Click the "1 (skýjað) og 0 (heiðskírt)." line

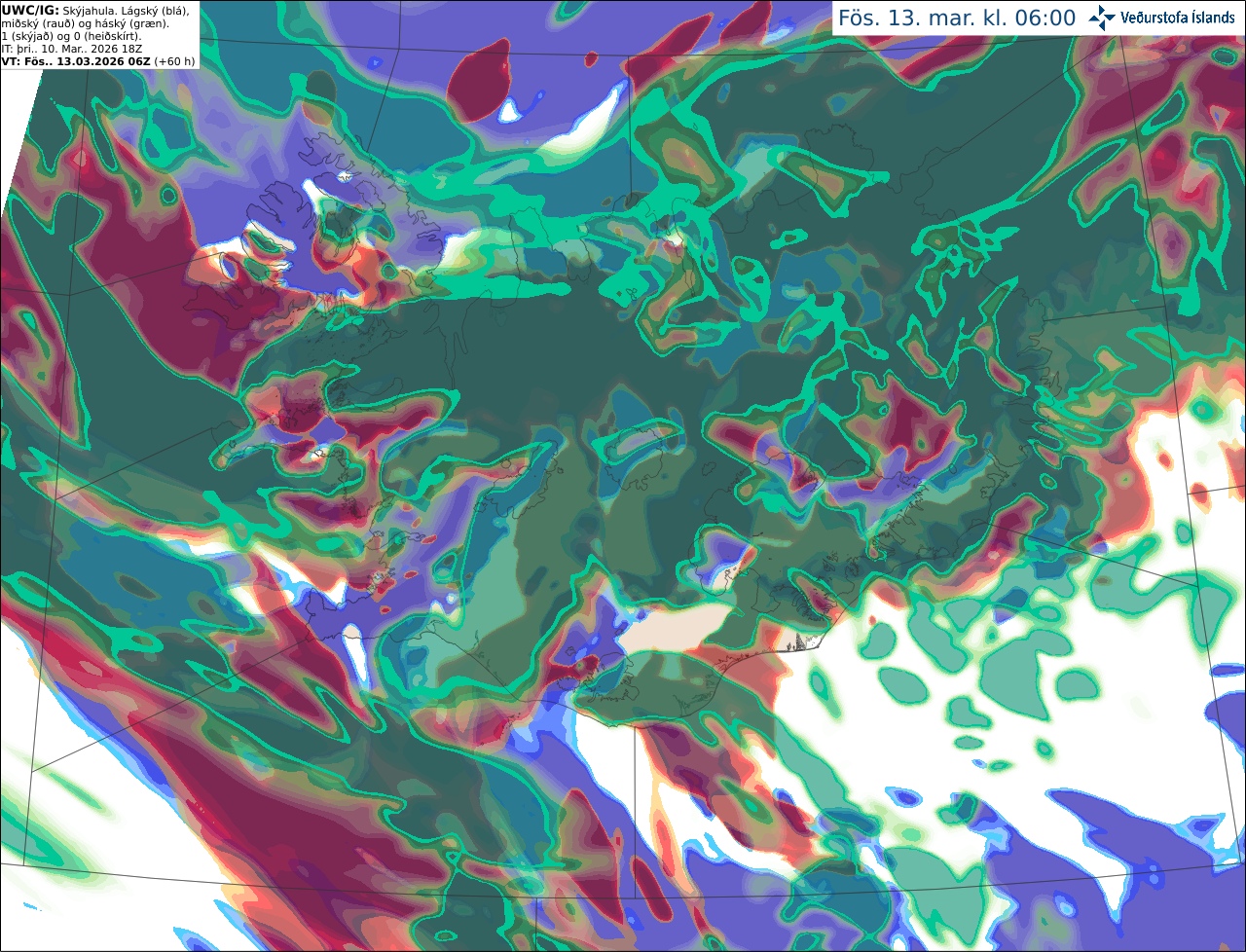[x=71, y=36]
